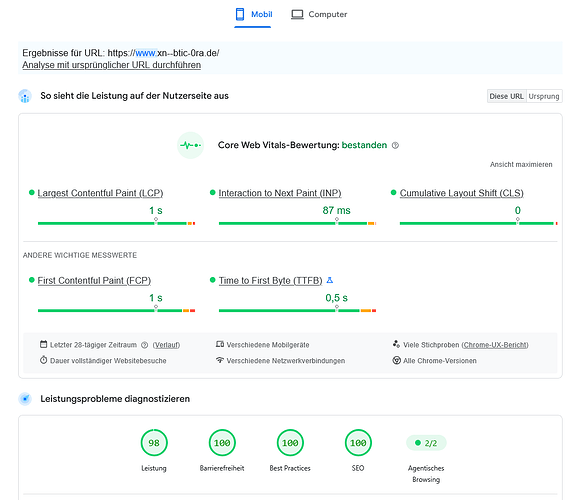Screen dimensions: 579x500
Task: Click the calendar icon before Letzter 28-tägiger Zeitraum
Action: [x=44, y=344]
